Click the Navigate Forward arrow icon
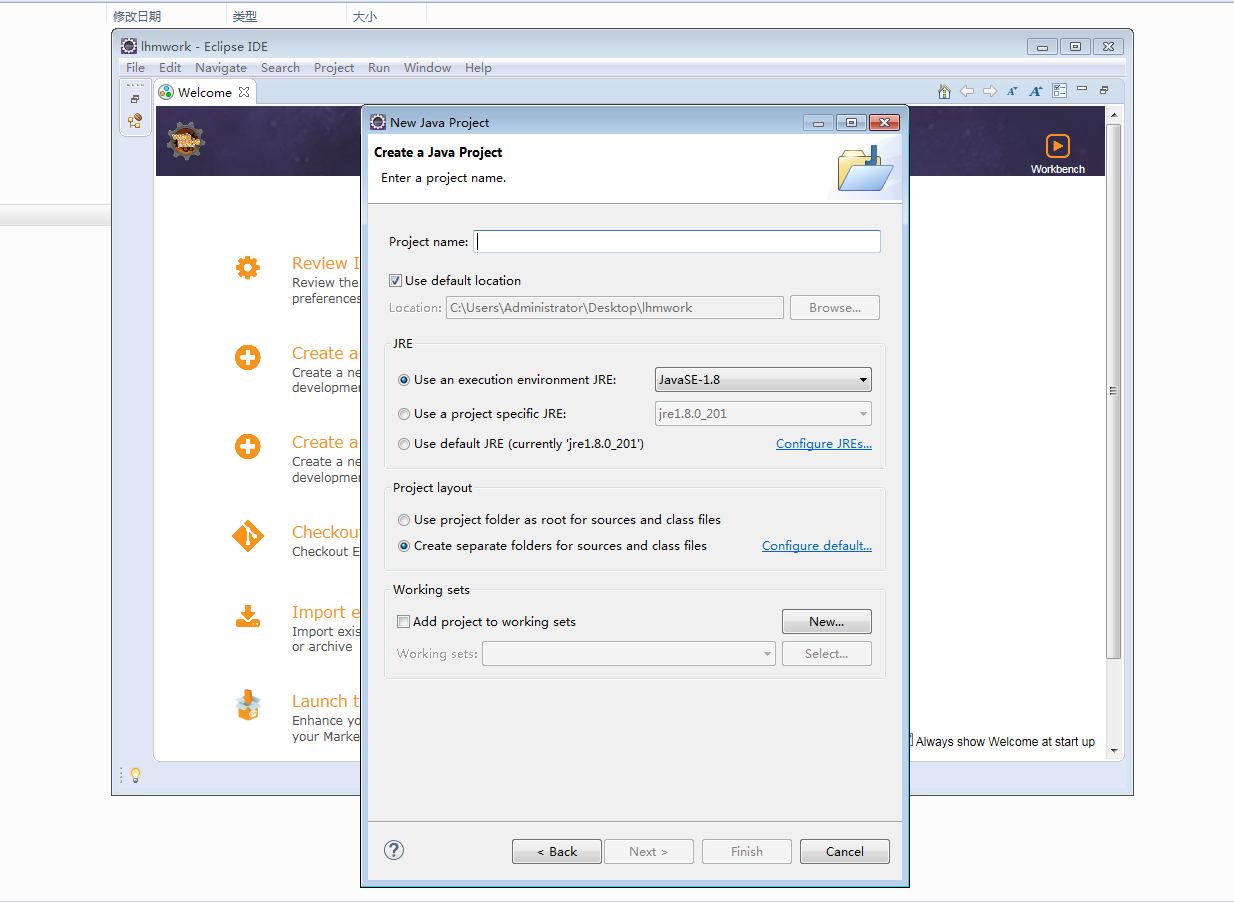 990,91
